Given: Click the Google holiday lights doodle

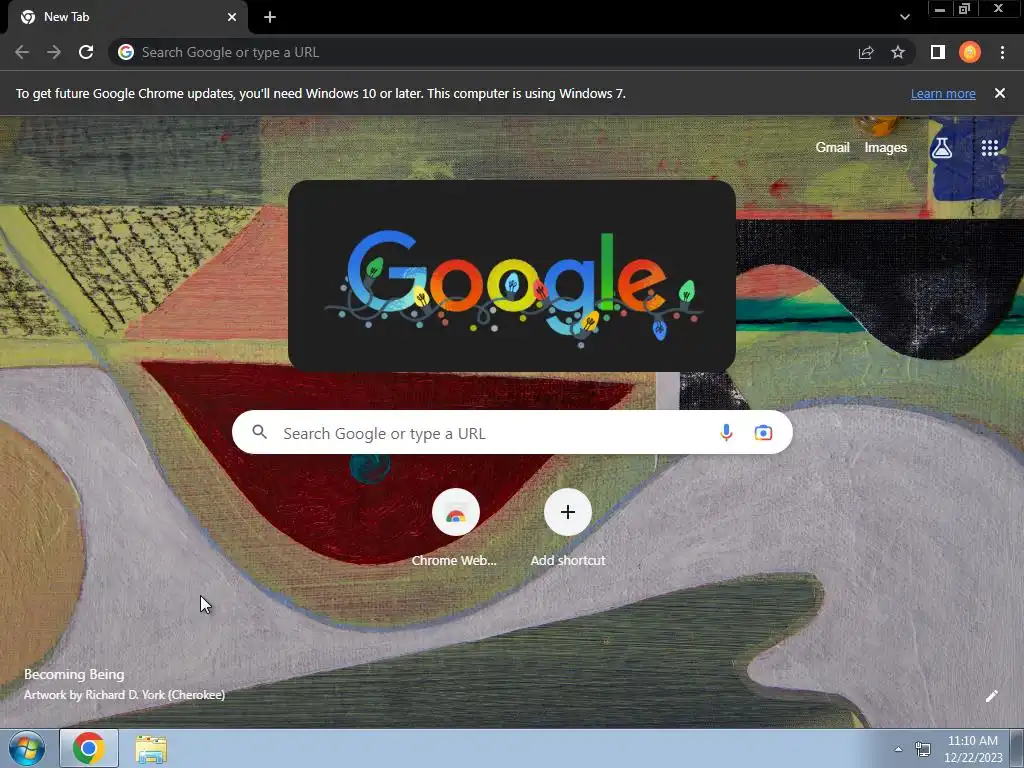Looking at the screenshot, I should [512, 276].
